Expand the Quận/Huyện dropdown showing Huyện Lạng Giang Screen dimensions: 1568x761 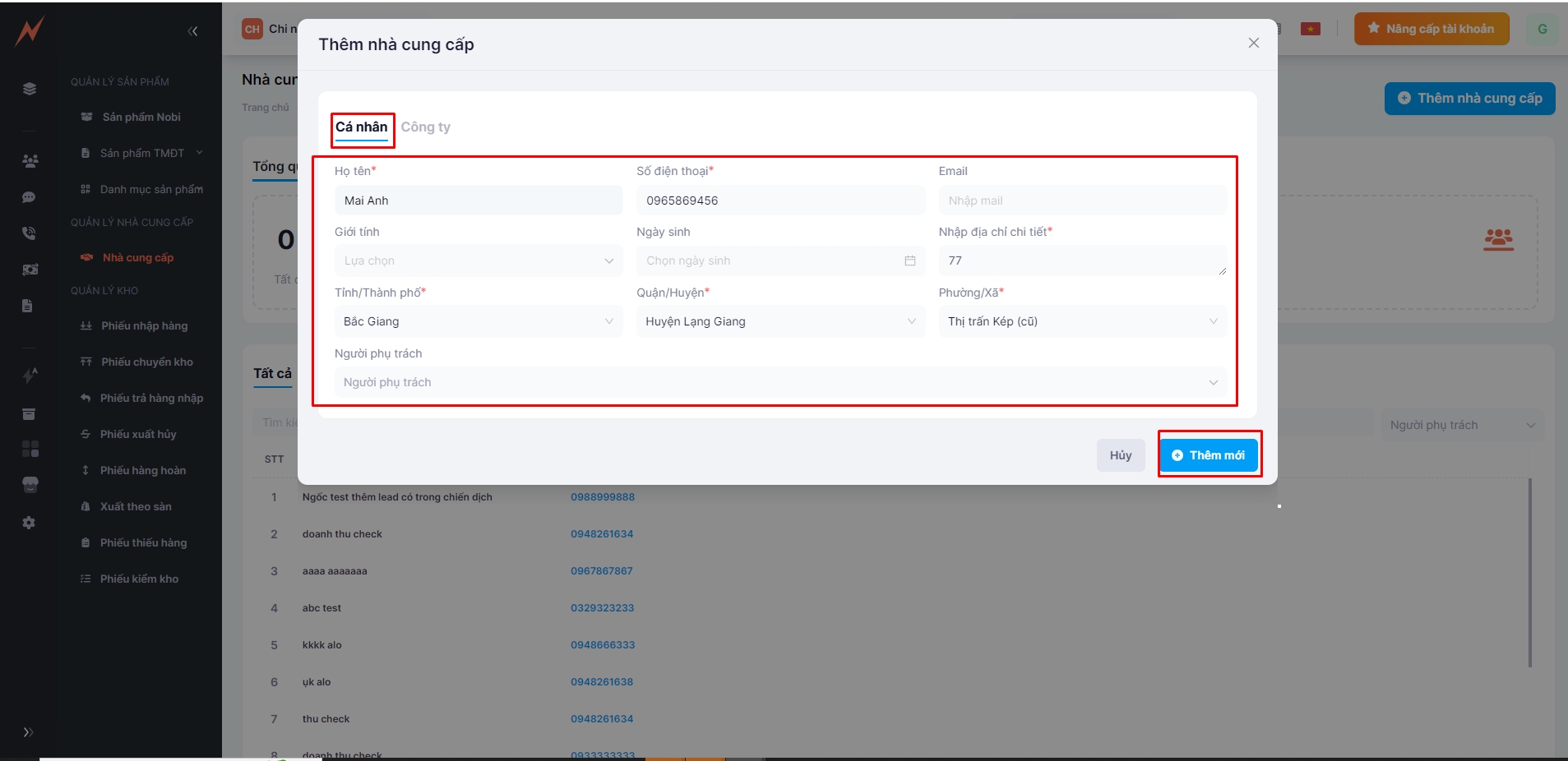(x=779, y=321)
